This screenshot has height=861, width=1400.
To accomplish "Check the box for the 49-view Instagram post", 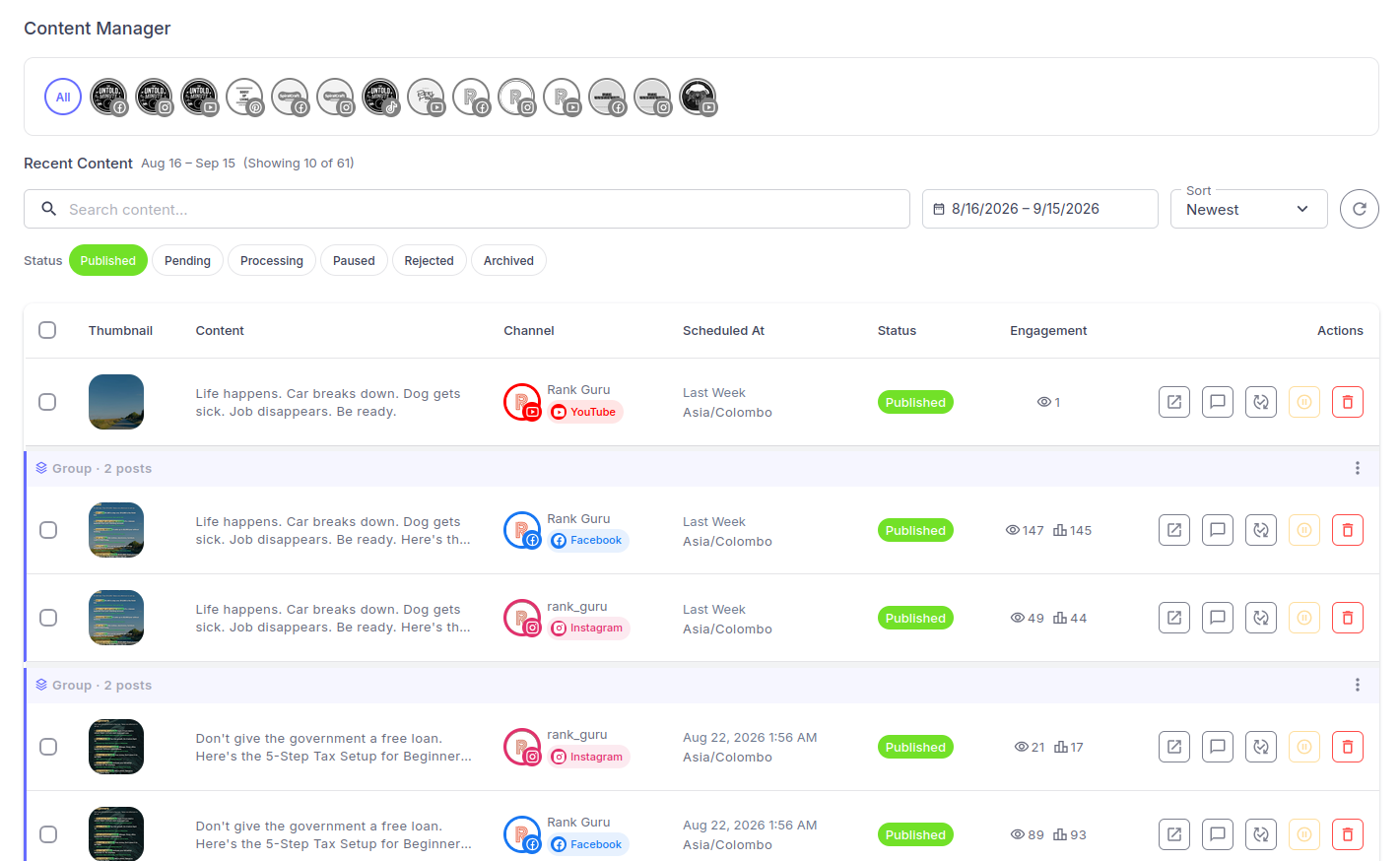I will point(47,618).
